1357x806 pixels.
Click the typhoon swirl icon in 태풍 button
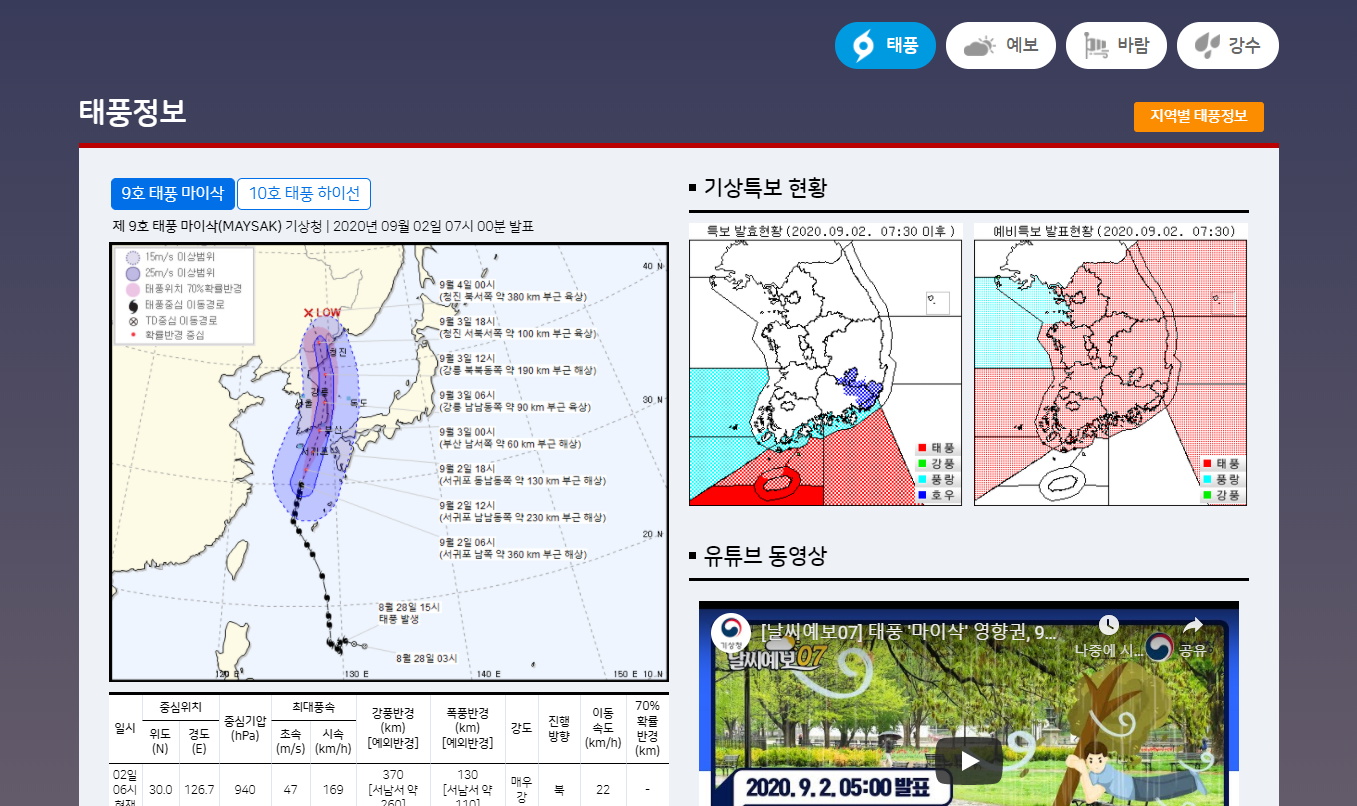pyautogui.click(x=863, y=45)
